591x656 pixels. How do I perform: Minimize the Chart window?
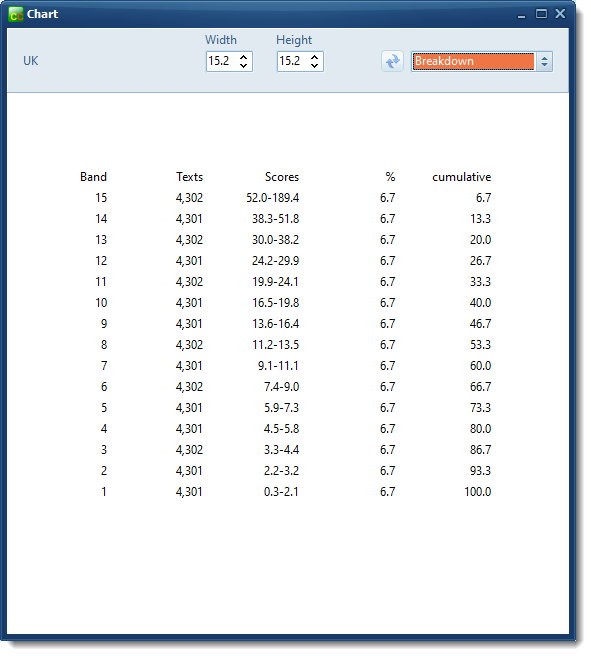521,15
